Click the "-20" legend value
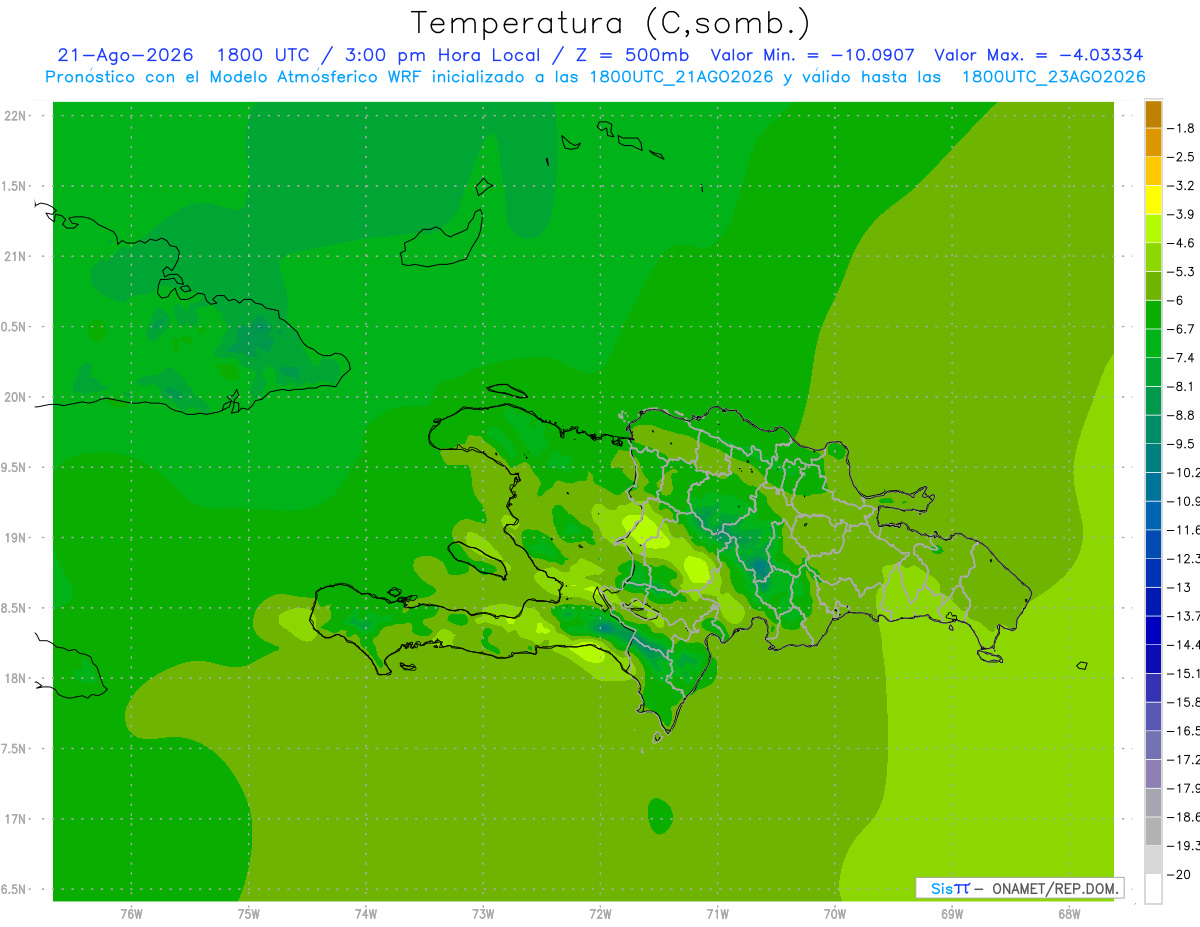1200x927 pixels. [x=1179, y=875]
